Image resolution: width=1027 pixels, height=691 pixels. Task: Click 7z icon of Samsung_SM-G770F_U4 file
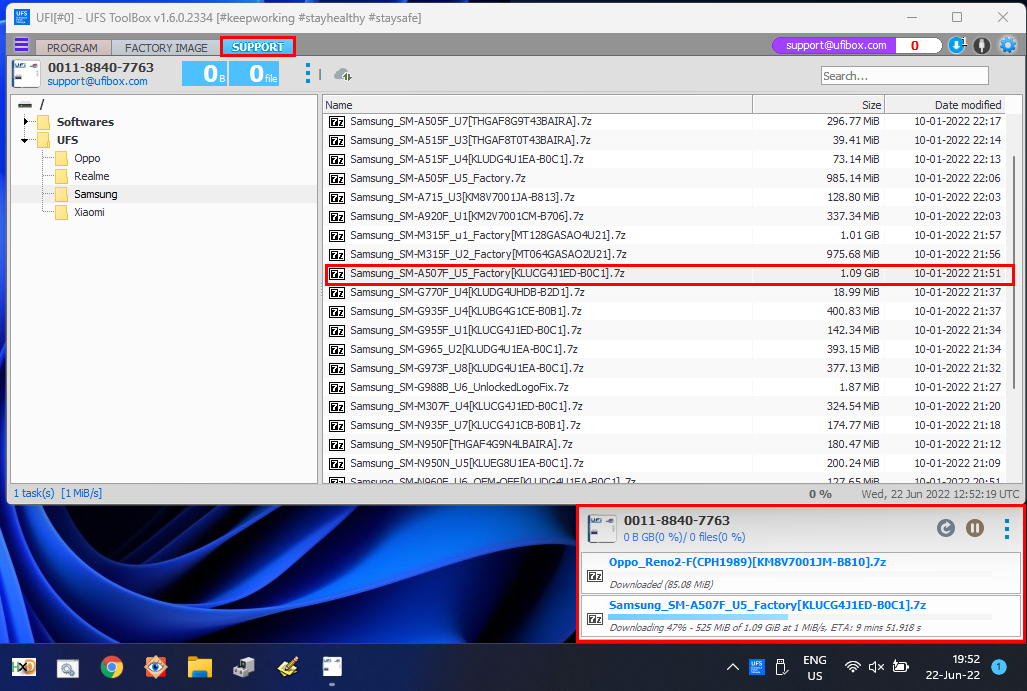(337, 292)
